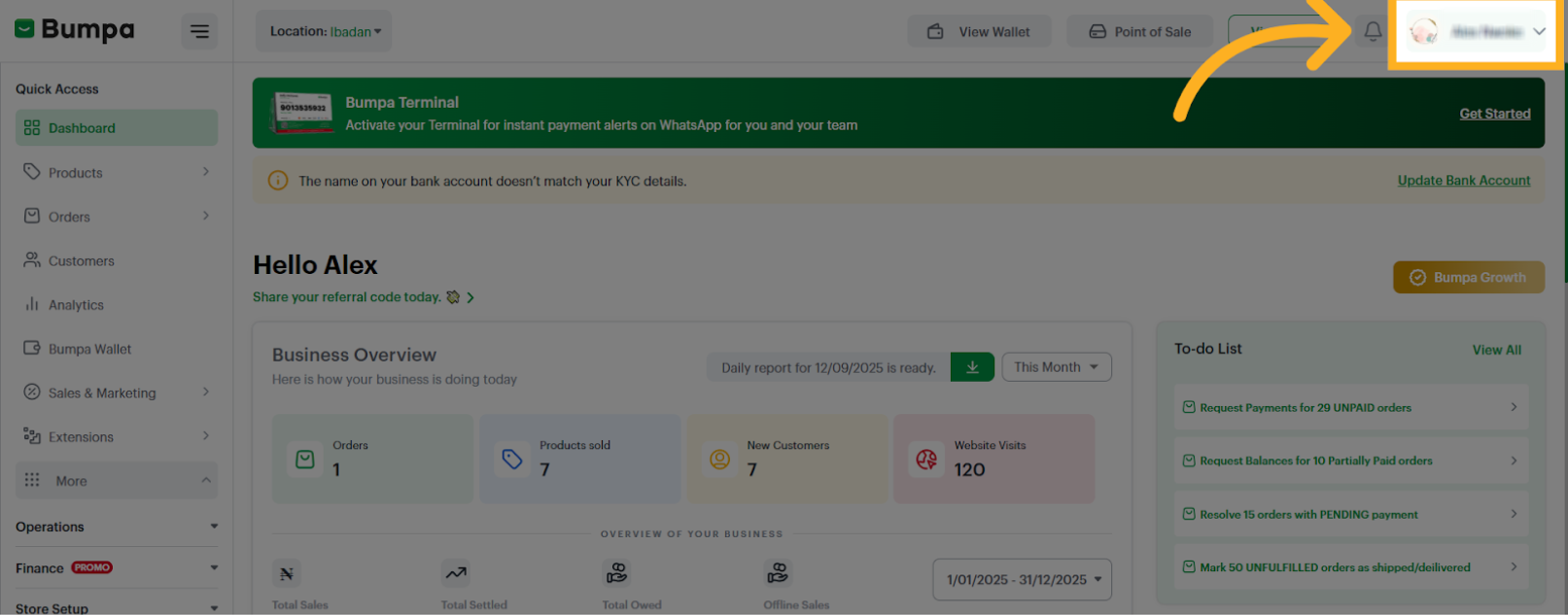Click the More dots grid icon

point(32,480)
